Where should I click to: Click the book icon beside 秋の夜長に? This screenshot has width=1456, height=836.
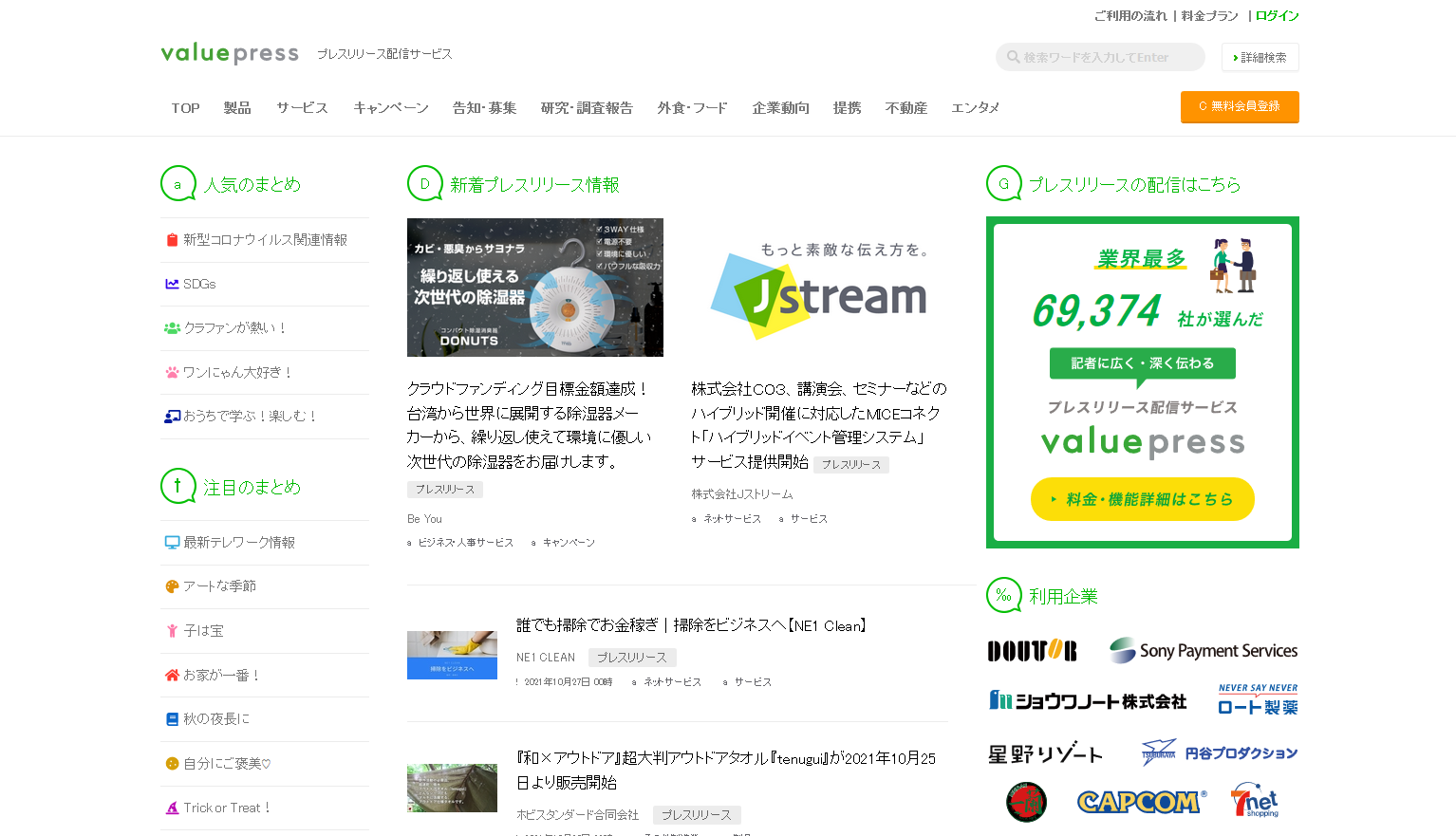pyautogui.click(x=172, y=719)
